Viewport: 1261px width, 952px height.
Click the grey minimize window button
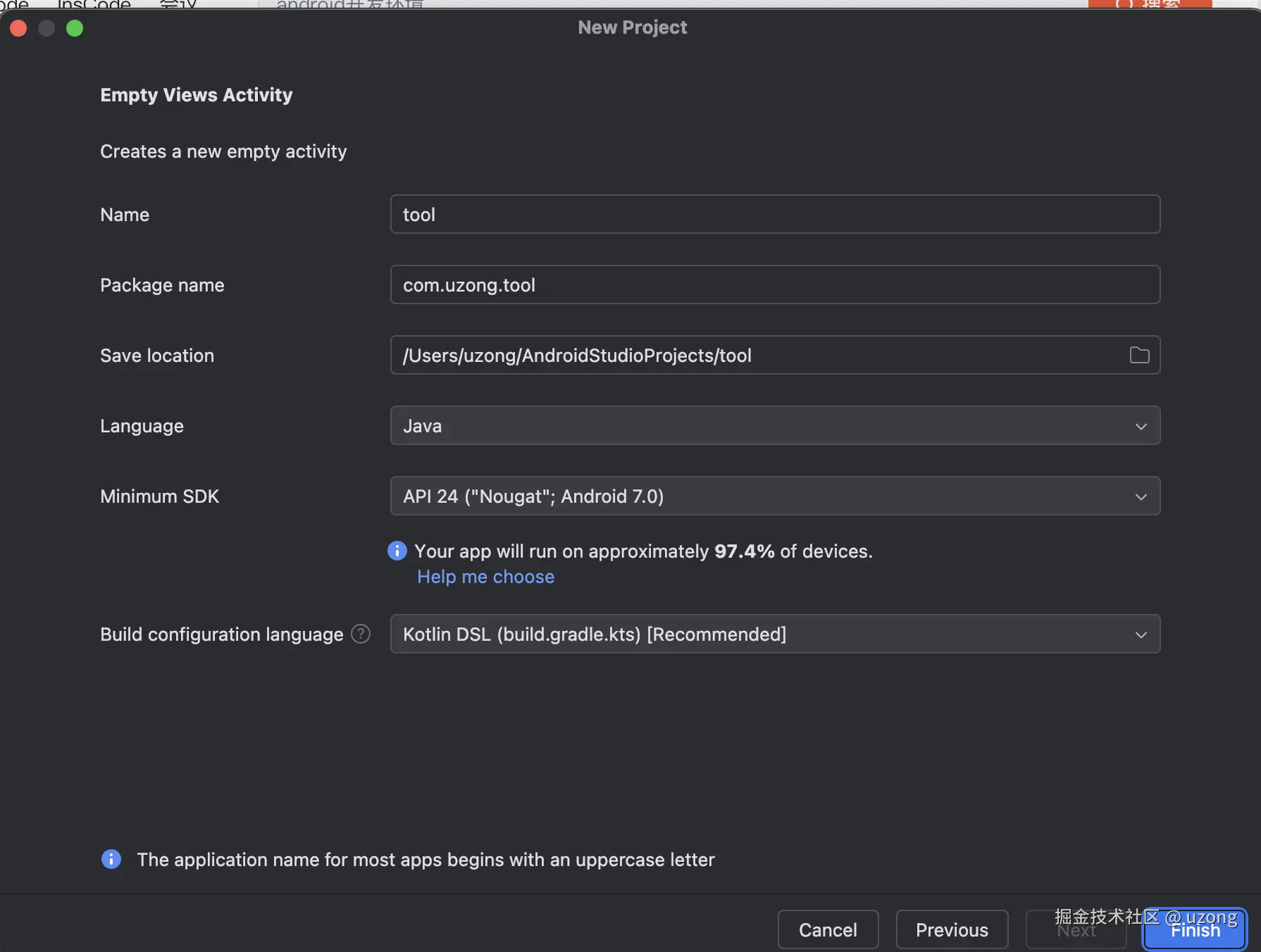coord(46,28)
